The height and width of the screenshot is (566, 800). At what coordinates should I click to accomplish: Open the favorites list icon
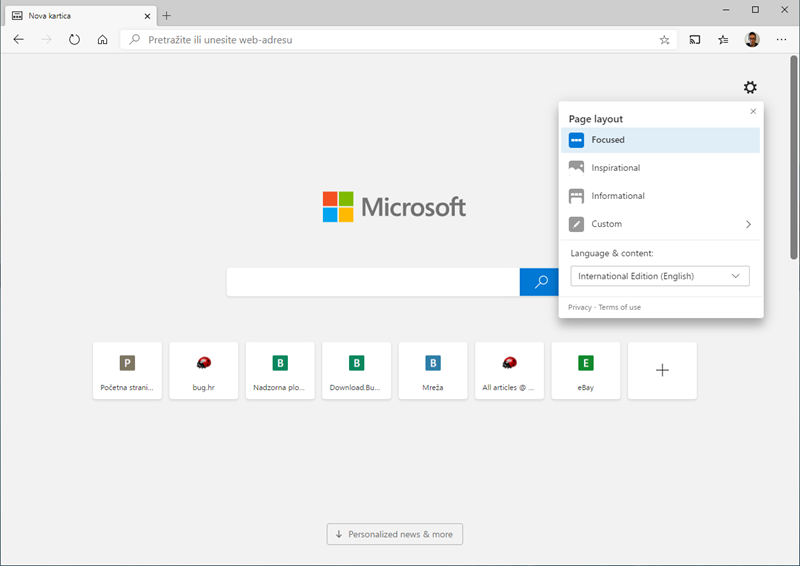pos(723,40)
